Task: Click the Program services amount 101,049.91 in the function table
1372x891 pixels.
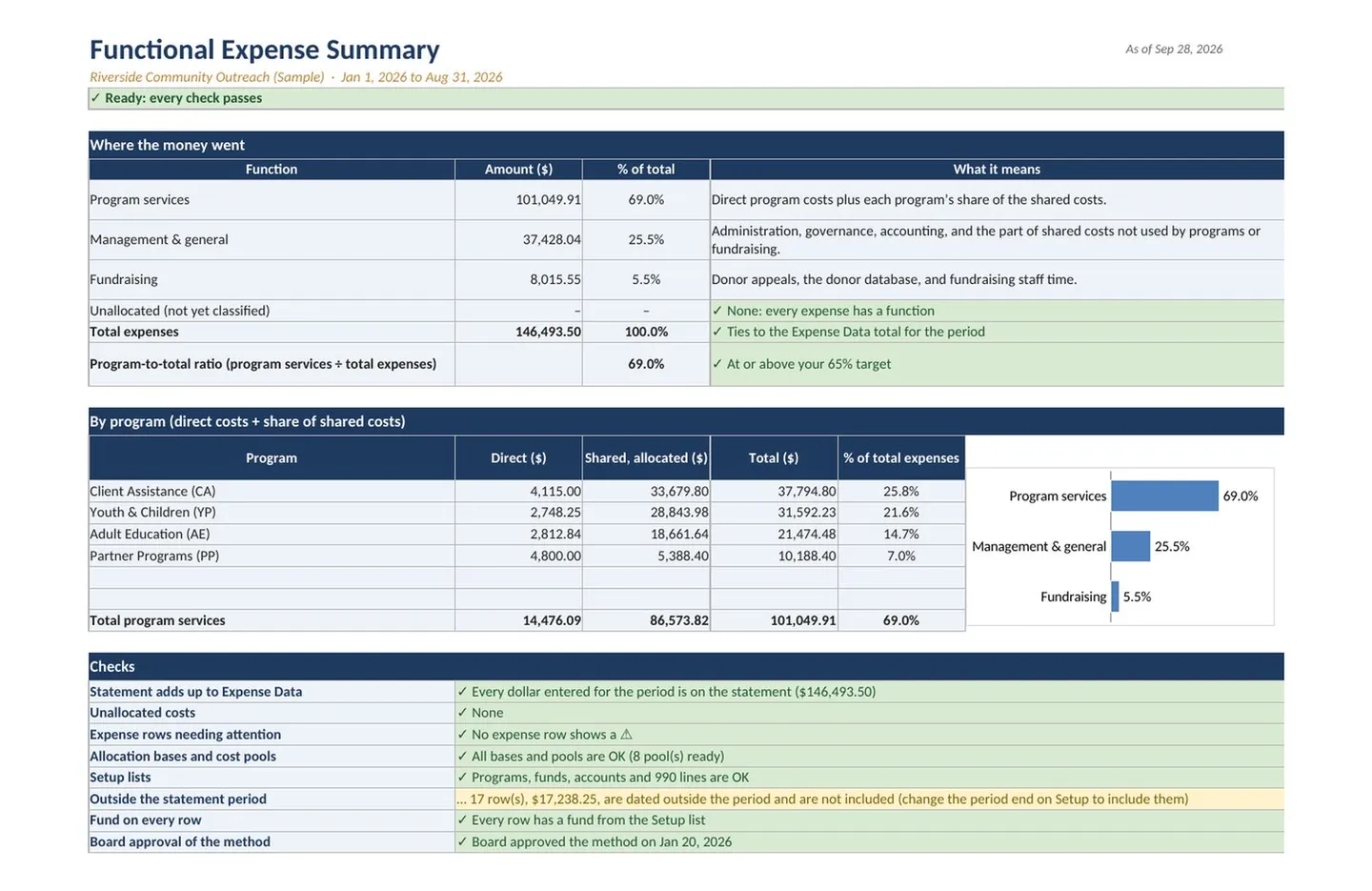Action: tap(548, 200)
